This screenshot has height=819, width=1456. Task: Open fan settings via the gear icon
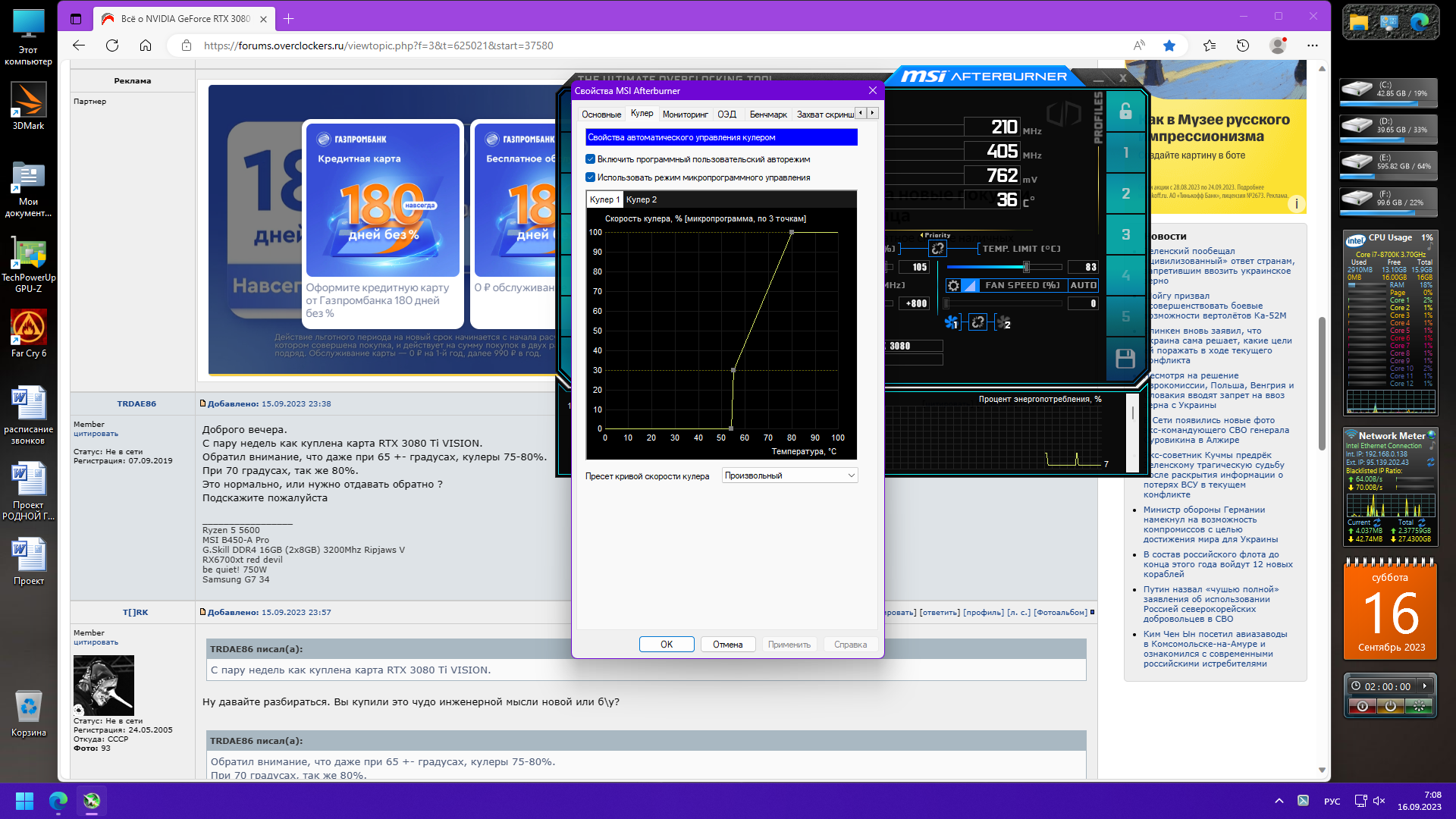pos(953,286)
